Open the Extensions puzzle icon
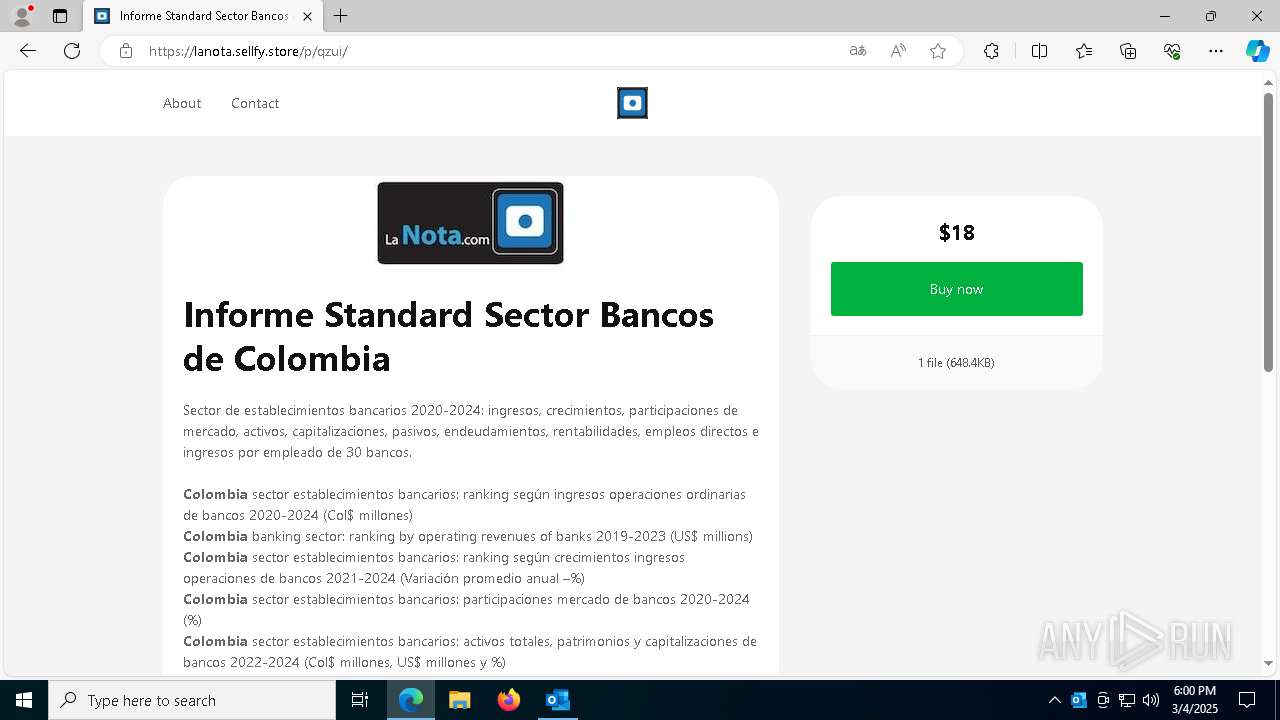 pos(991,51)
